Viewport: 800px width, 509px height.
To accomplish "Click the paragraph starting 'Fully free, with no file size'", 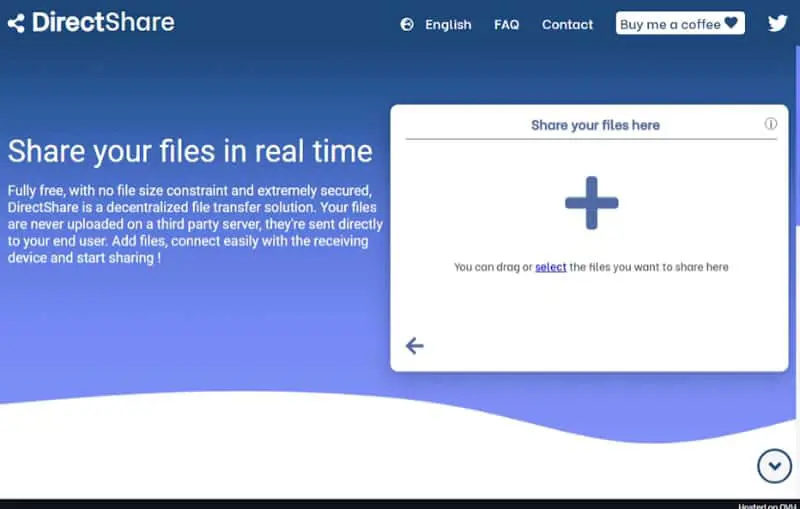I will point(195,224).
